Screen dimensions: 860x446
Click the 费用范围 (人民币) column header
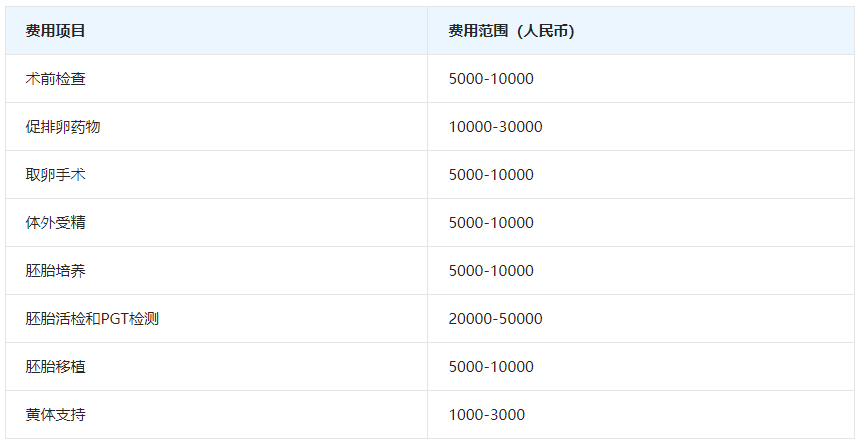511,31
